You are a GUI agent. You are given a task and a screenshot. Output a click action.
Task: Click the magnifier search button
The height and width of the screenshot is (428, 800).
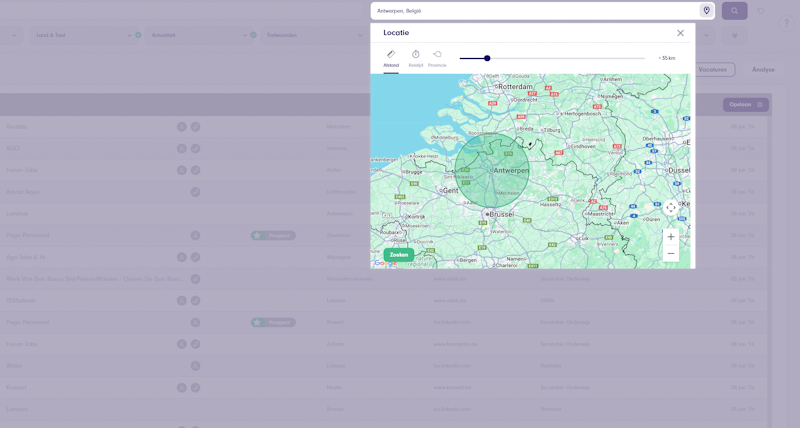coord(734,11)
